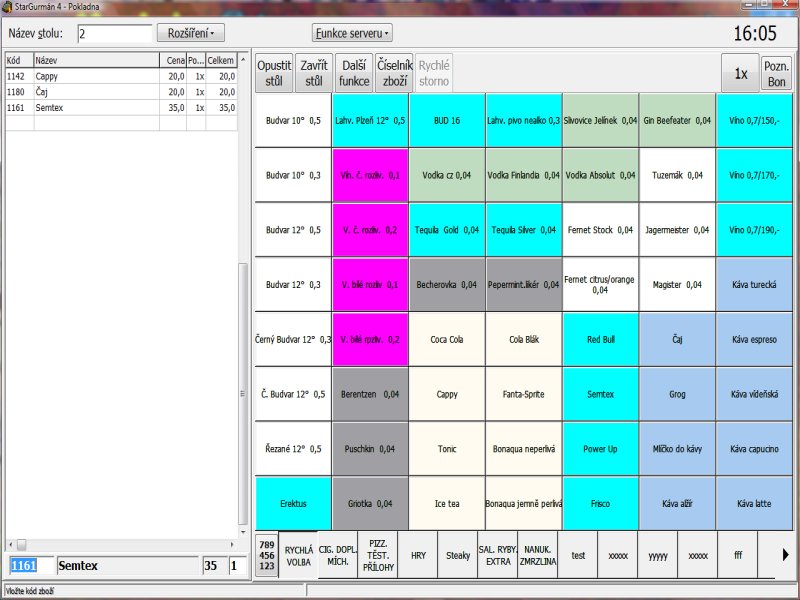Select the Tonic tile

point(447,448)
